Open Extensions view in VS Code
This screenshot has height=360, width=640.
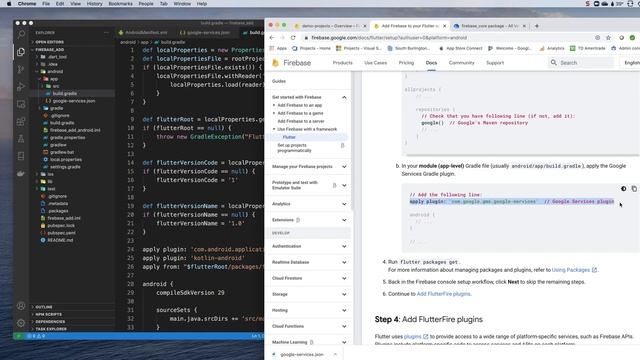click(21, 121)
